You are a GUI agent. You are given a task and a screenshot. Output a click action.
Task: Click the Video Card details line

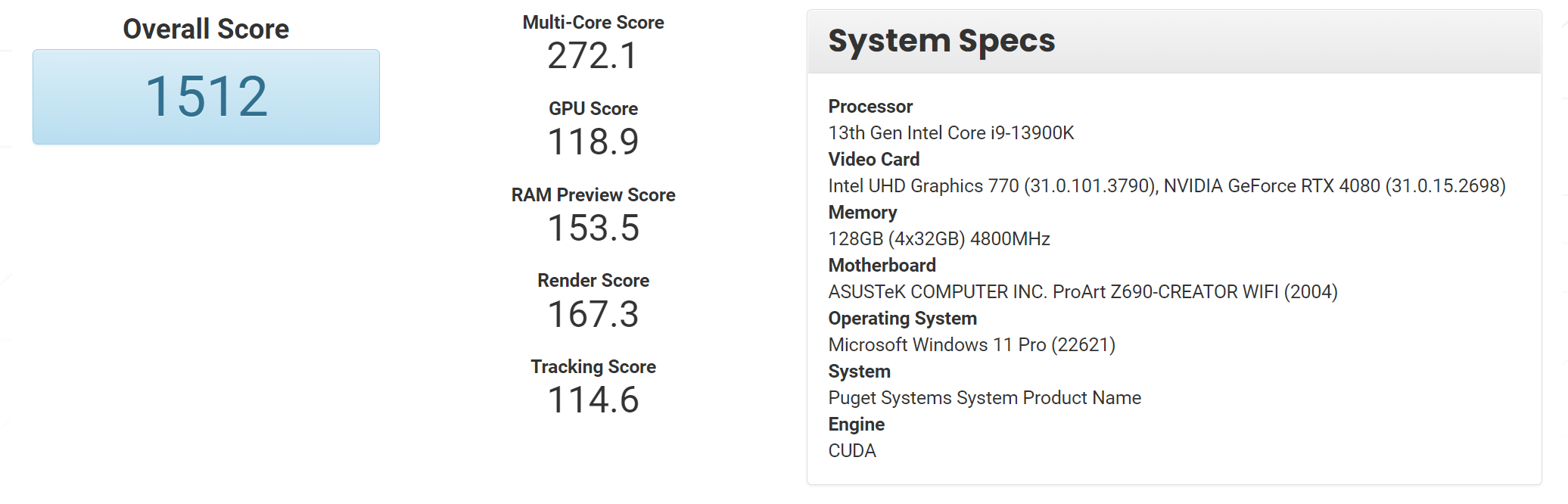pyautogui.click(x=1167, y=186)
